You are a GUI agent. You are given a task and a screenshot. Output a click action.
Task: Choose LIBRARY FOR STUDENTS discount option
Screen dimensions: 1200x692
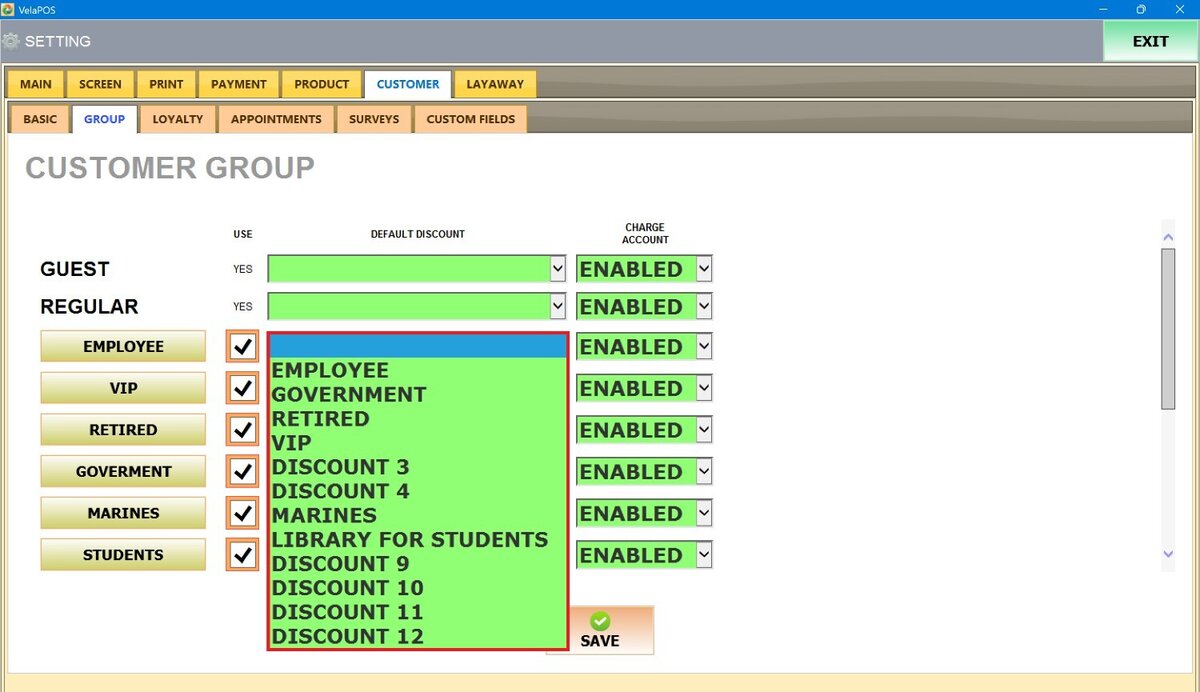coord(418,539)
